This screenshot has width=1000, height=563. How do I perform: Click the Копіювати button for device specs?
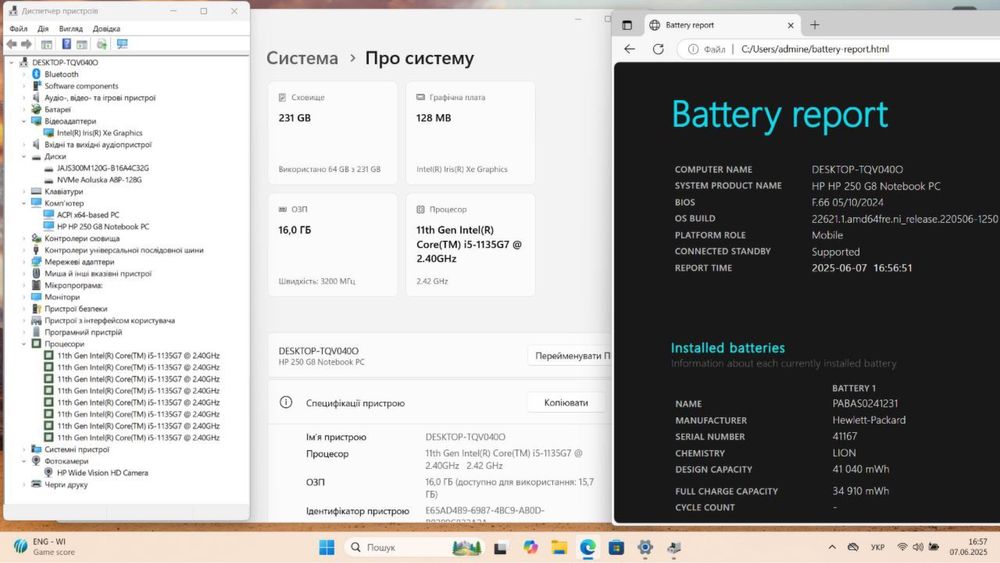[x=566, y=402]
